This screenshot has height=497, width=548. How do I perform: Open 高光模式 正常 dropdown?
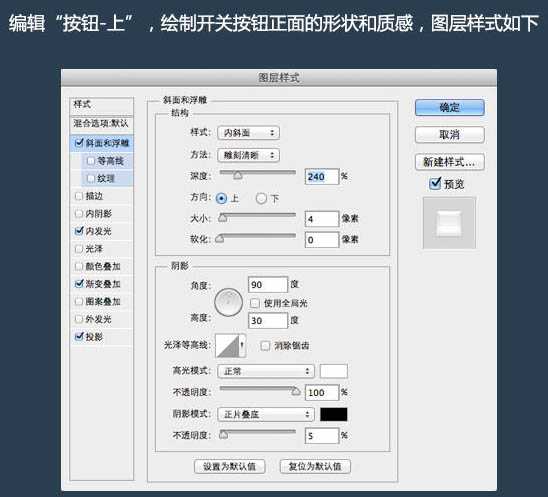click(x=266, y=371)
